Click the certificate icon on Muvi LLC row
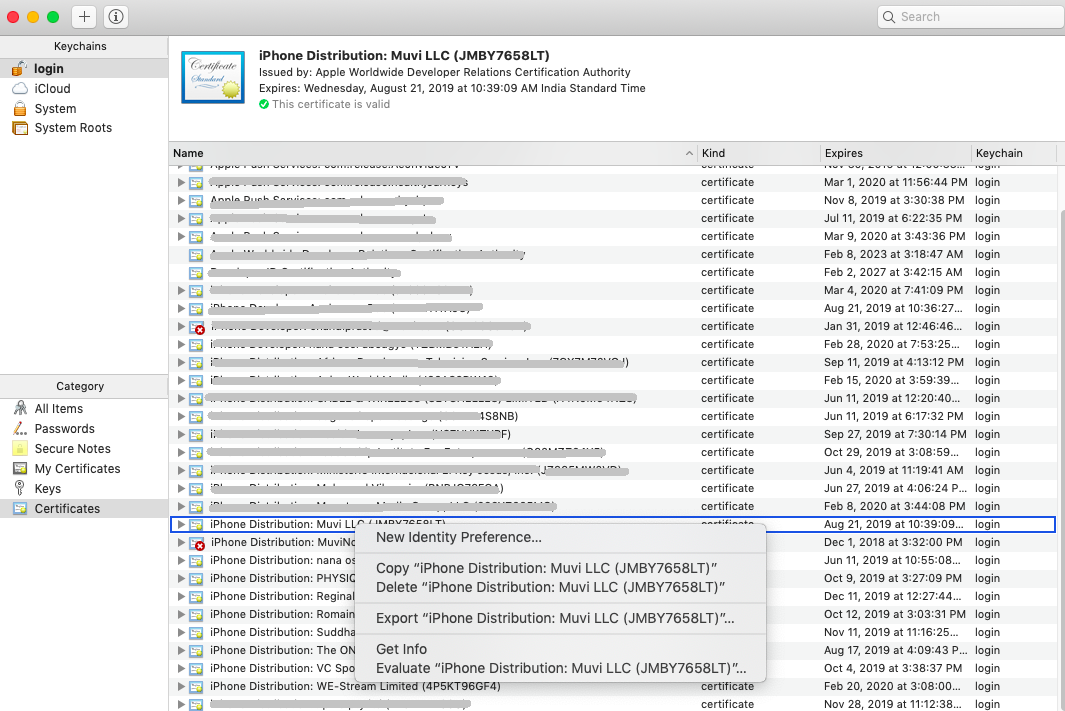This screenshot has height=711, width=1065. (196, 524)
